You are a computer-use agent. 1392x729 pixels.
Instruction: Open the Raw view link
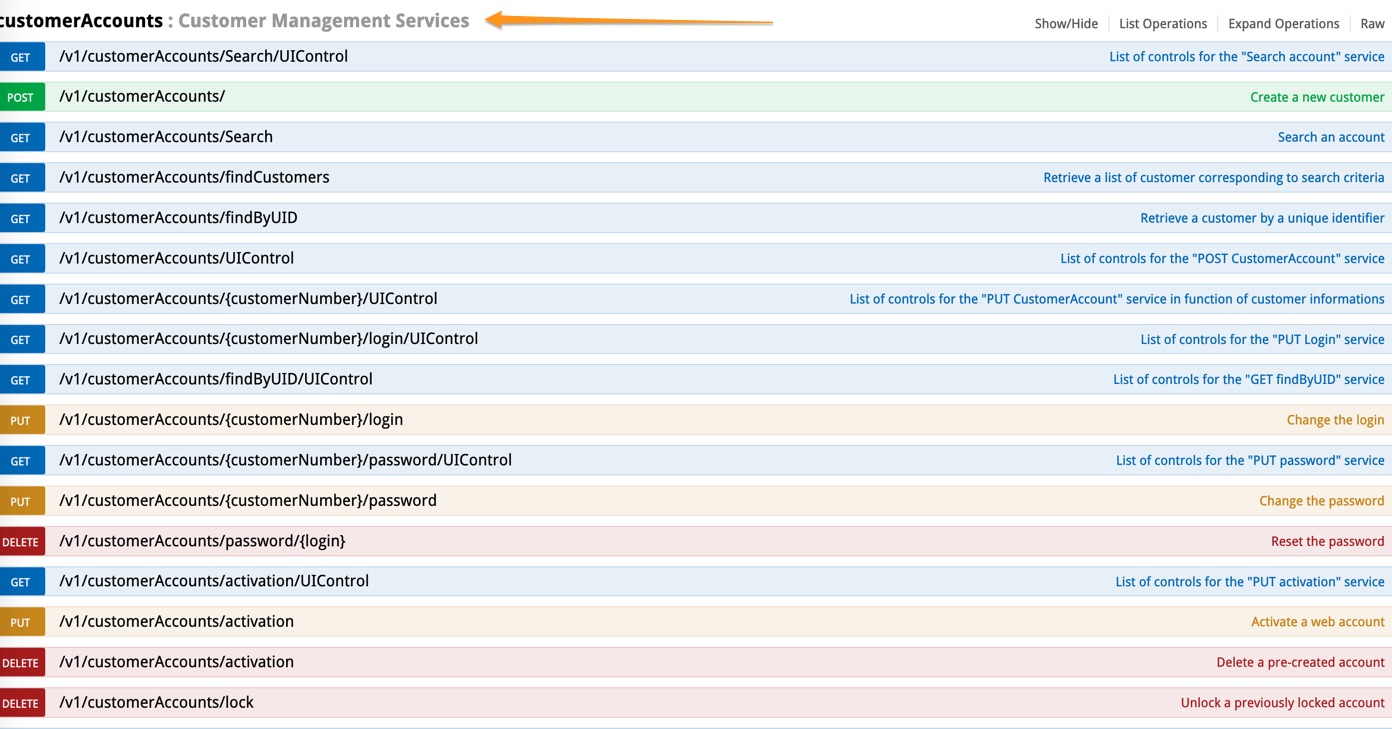click(1372, 23)
